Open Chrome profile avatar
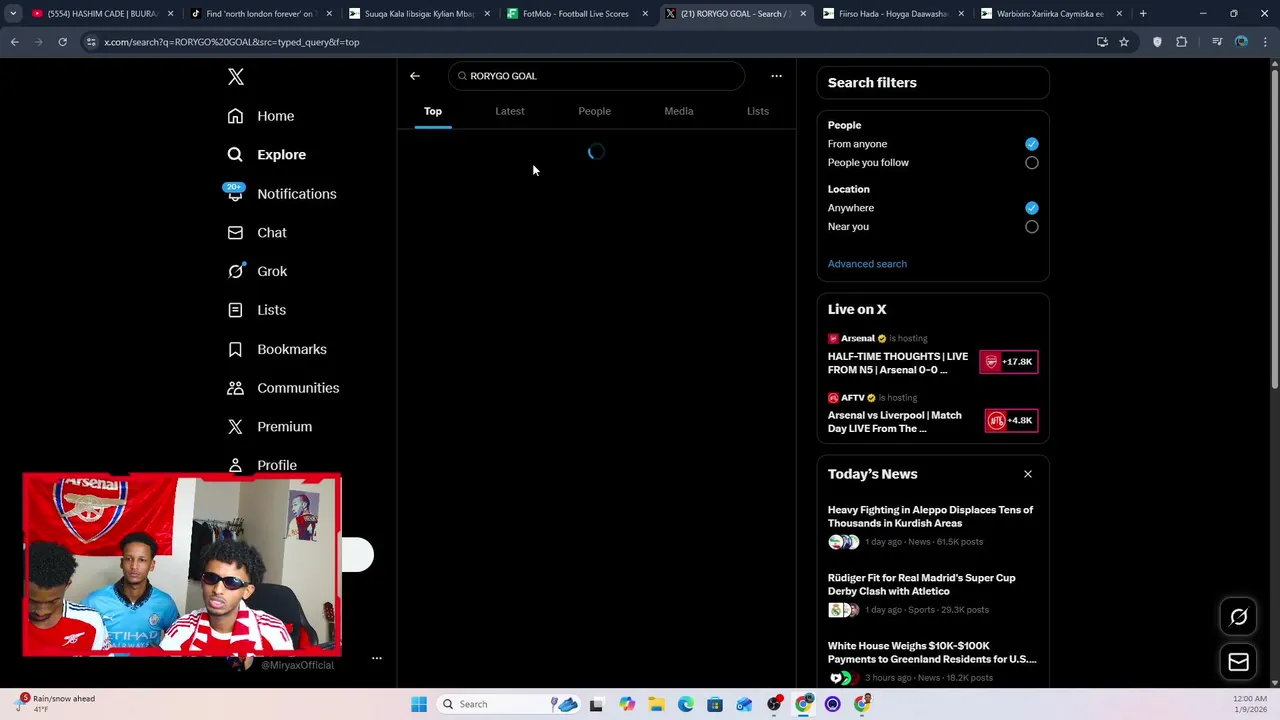1280x720 pixels. (x=1241, y=42)
